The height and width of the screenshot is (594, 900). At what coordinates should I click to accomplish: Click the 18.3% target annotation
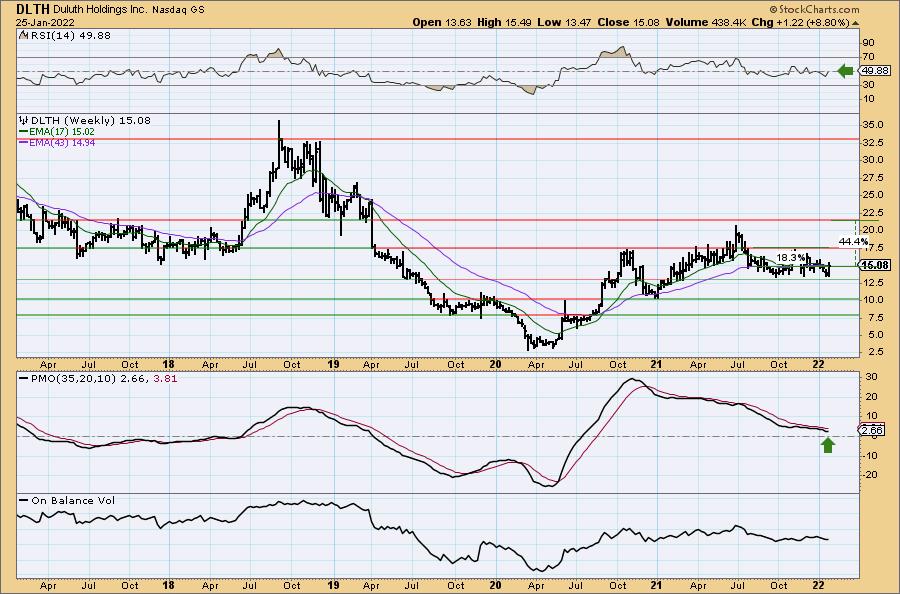790,257
